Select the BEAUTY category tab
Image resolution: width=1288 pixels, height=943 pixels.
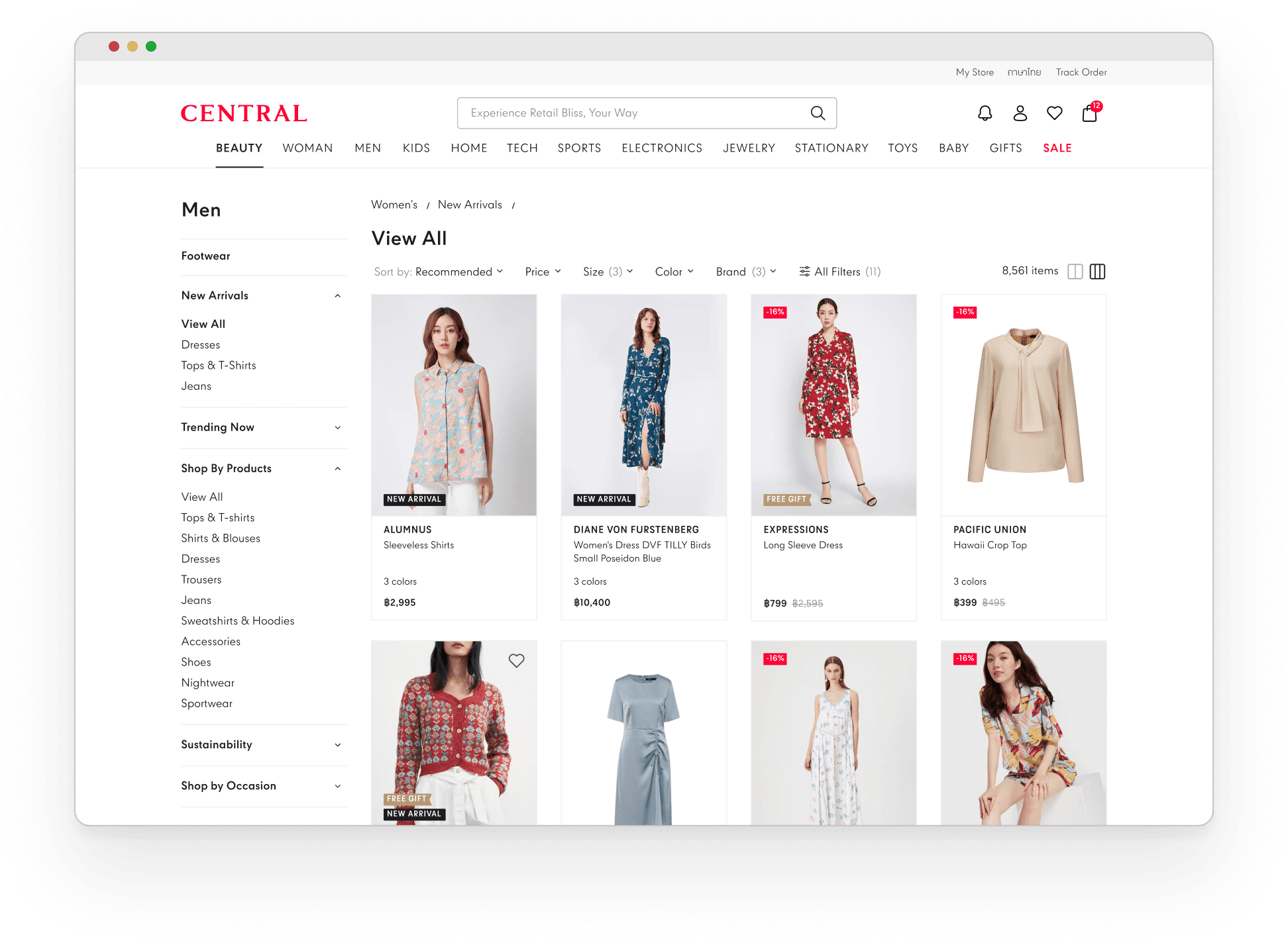pos(239,148)
